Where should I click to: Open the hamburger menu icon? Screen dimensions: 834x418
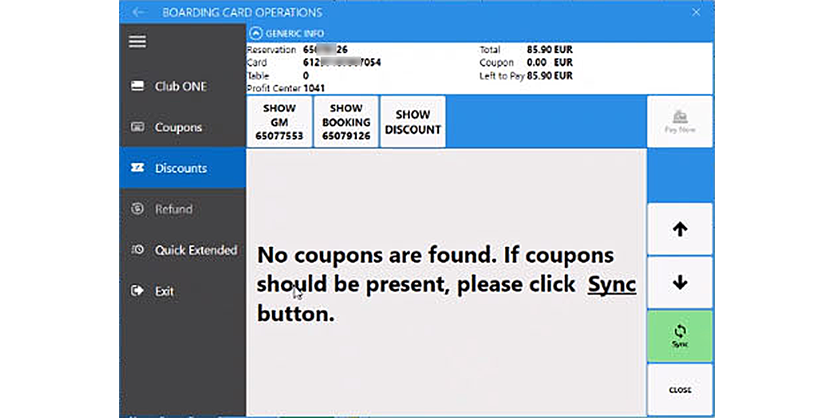138,42
